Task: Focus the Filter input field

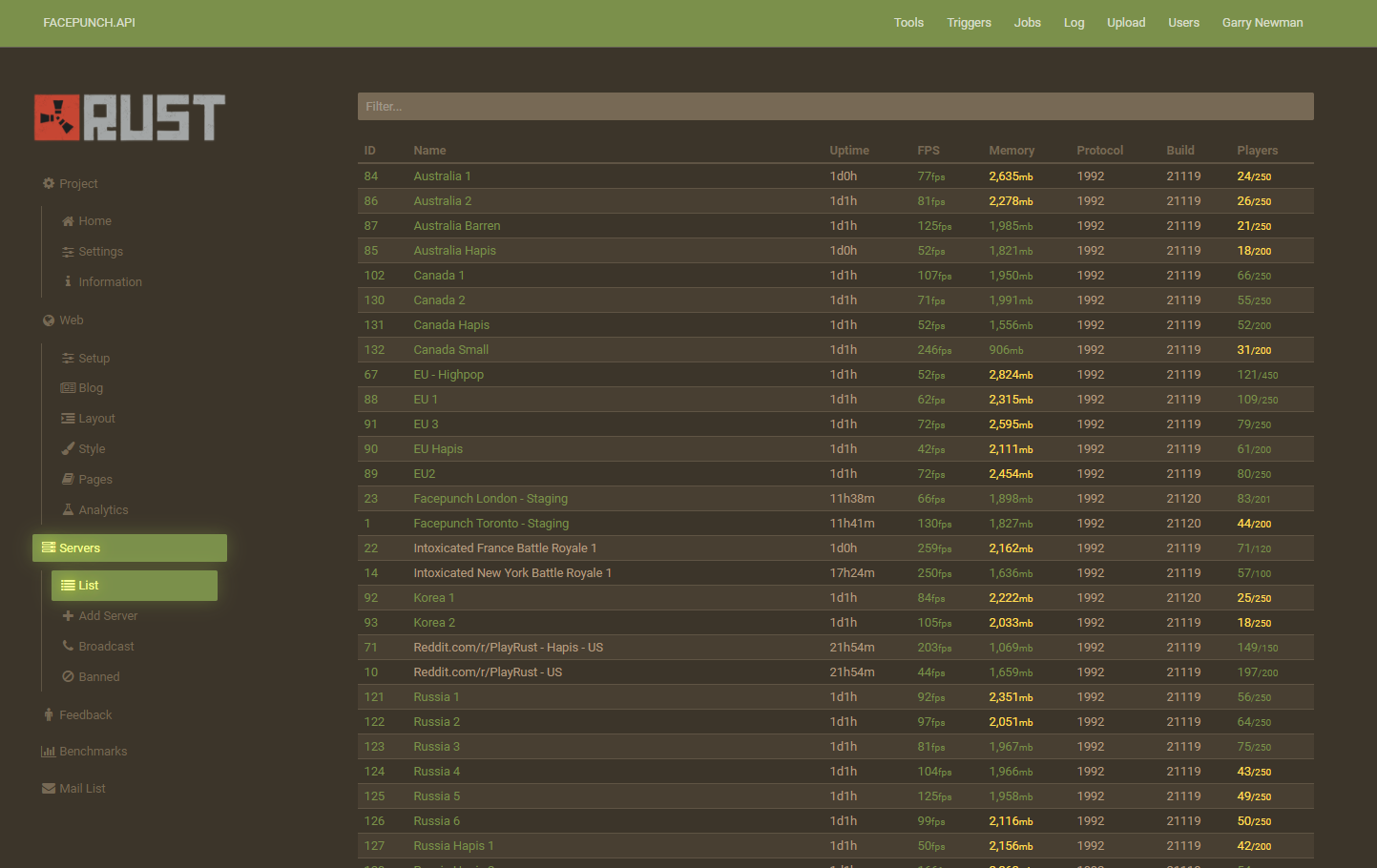Action: coord(836,107)
